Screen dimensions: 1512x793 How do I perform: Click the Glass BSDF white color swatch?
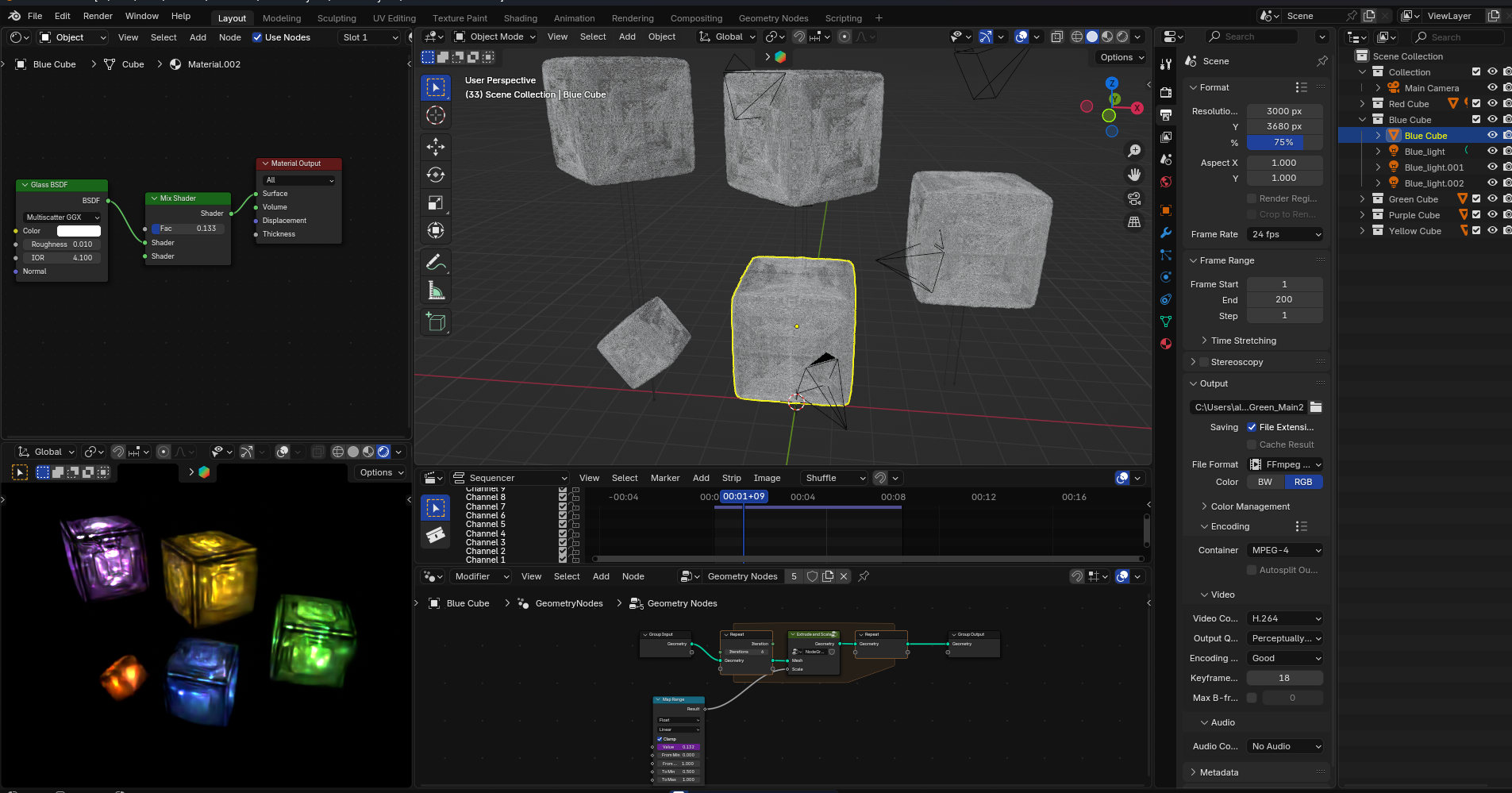pos(79,231)
